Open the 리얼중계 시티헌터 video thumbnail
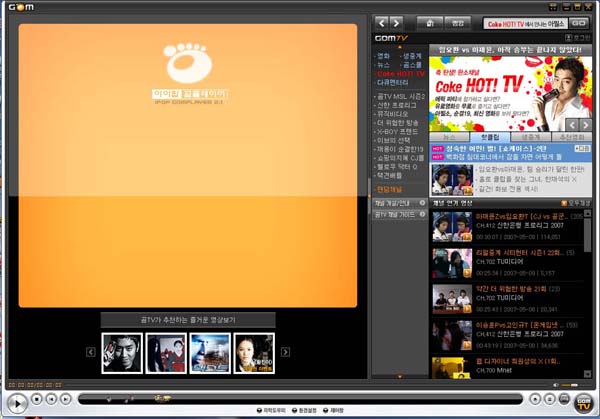 tap(452, 263)
